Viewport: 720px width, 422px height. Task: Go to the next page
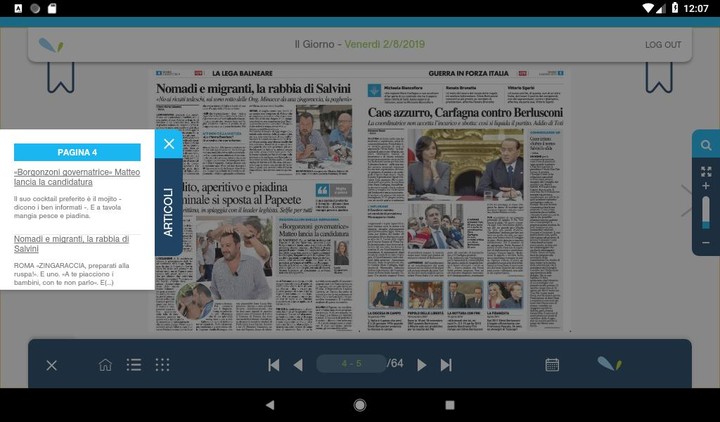click(422, 365)
